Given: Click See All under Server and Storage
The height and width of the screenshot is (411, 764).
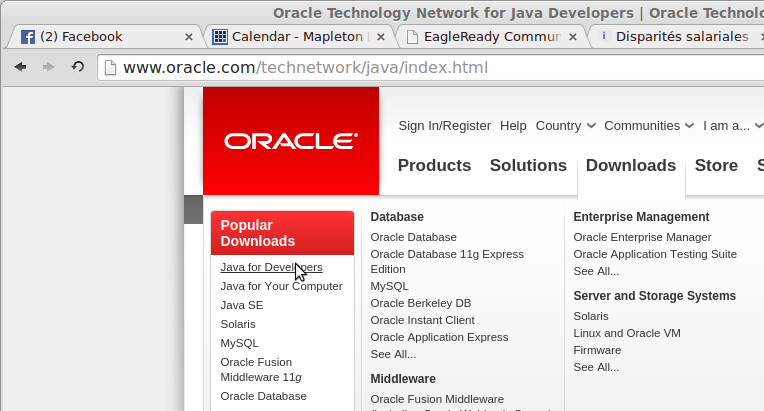Looking at the screenshot, I should point(596,367).
